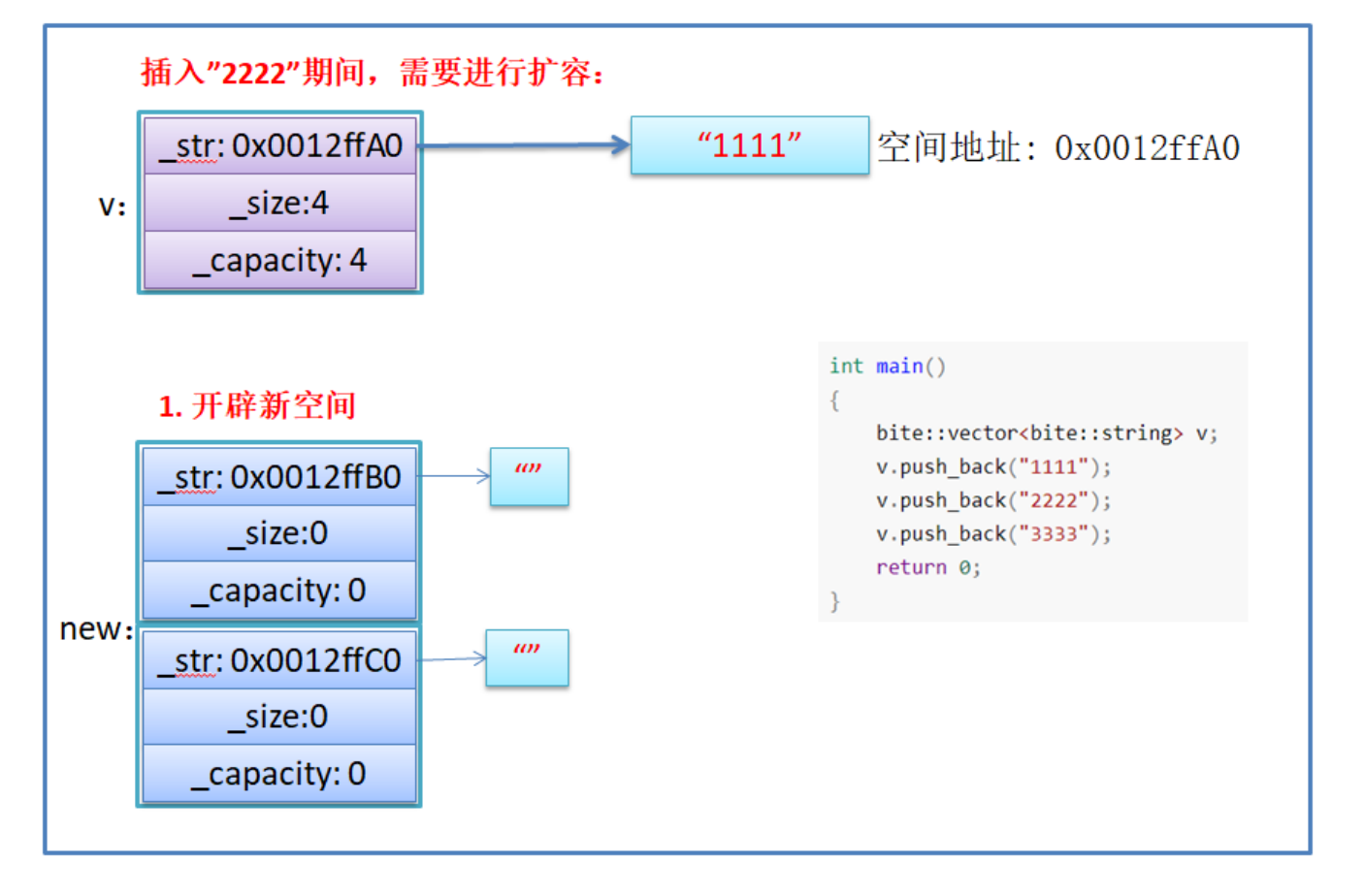Viewport: 1365px width, 896px height.
Task: Click the 空间地址: 0x0012ffA0 label
Action: click(1058, 148)
